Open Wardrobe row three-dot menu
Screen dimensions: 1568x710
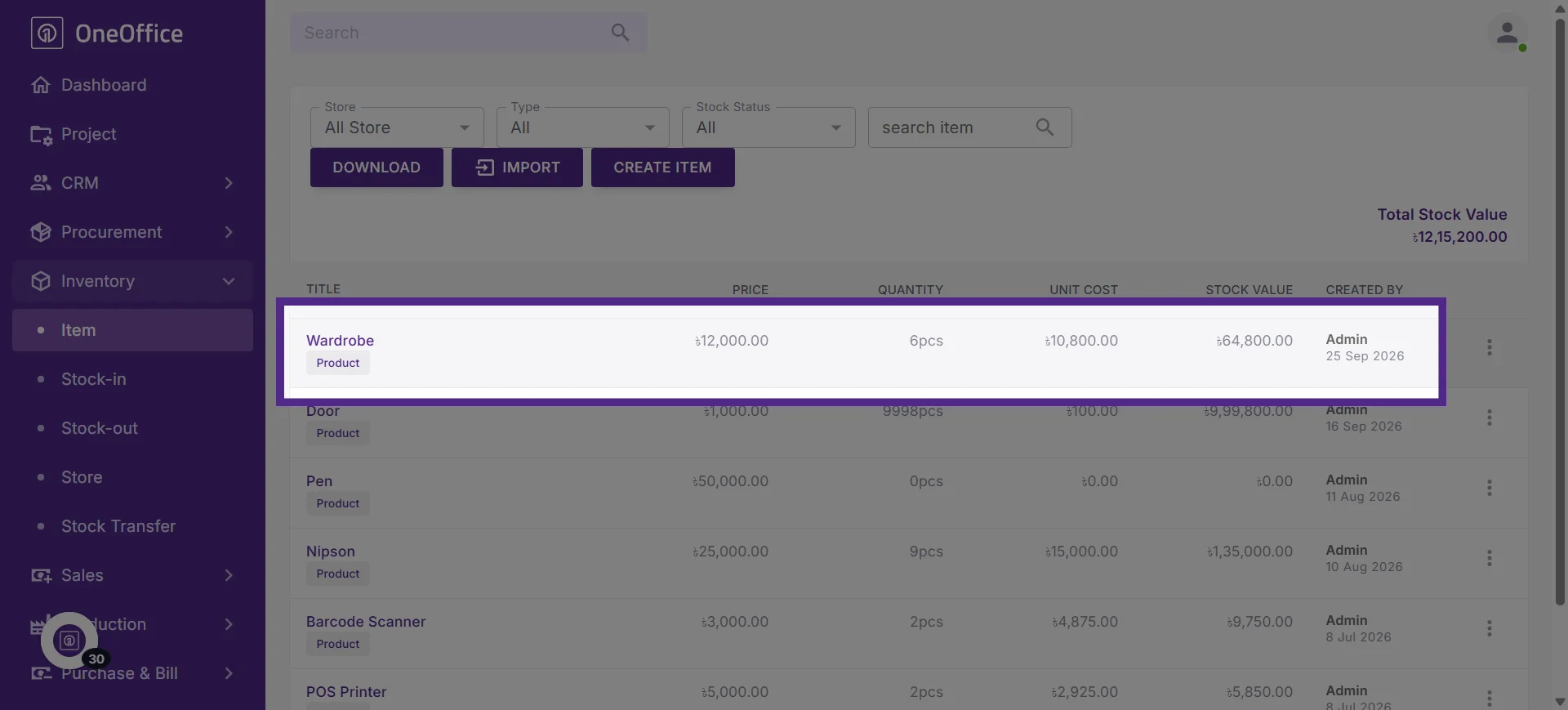pyautogui.click(x=1490, y=347)
